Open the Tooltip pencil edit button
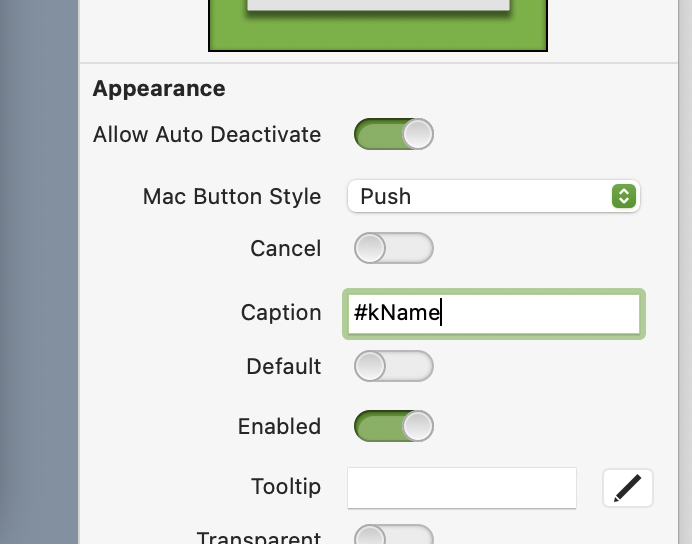 click(x=628, y=488)
